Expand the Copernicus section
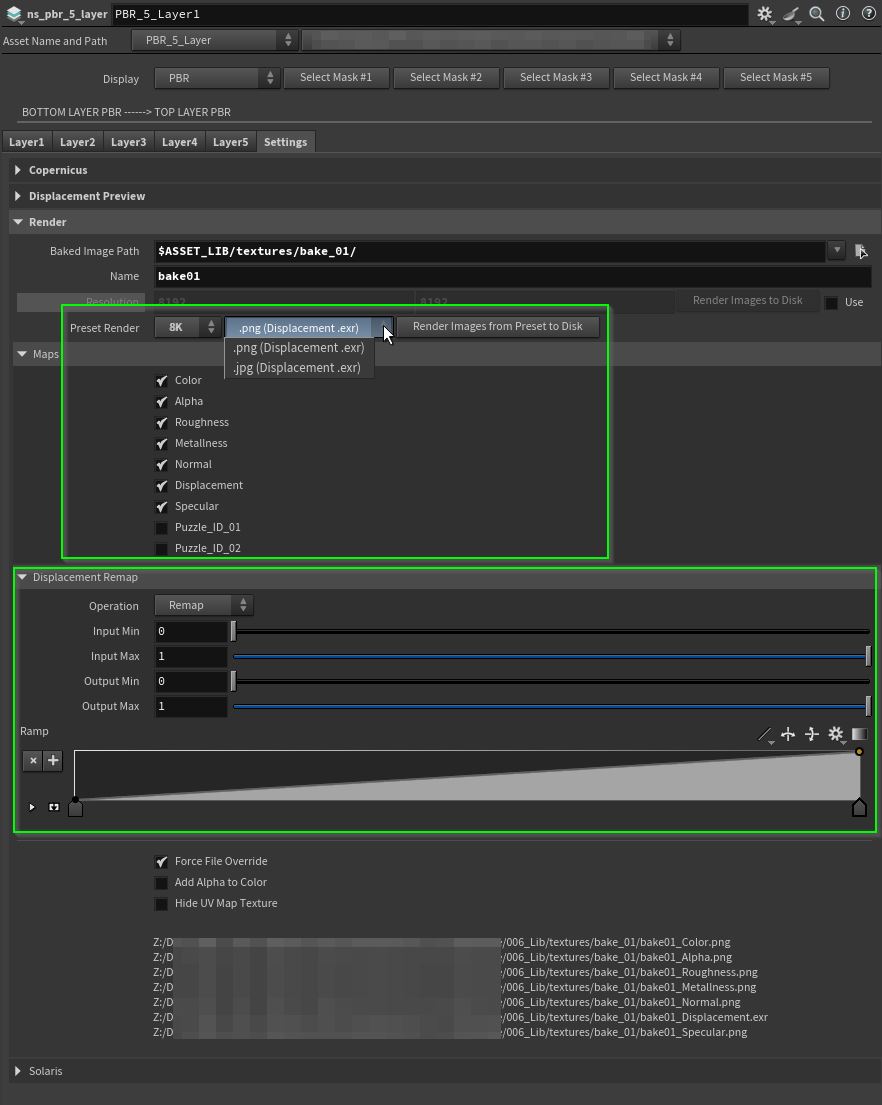This screenshot has width=882, height=1105. 18,170
